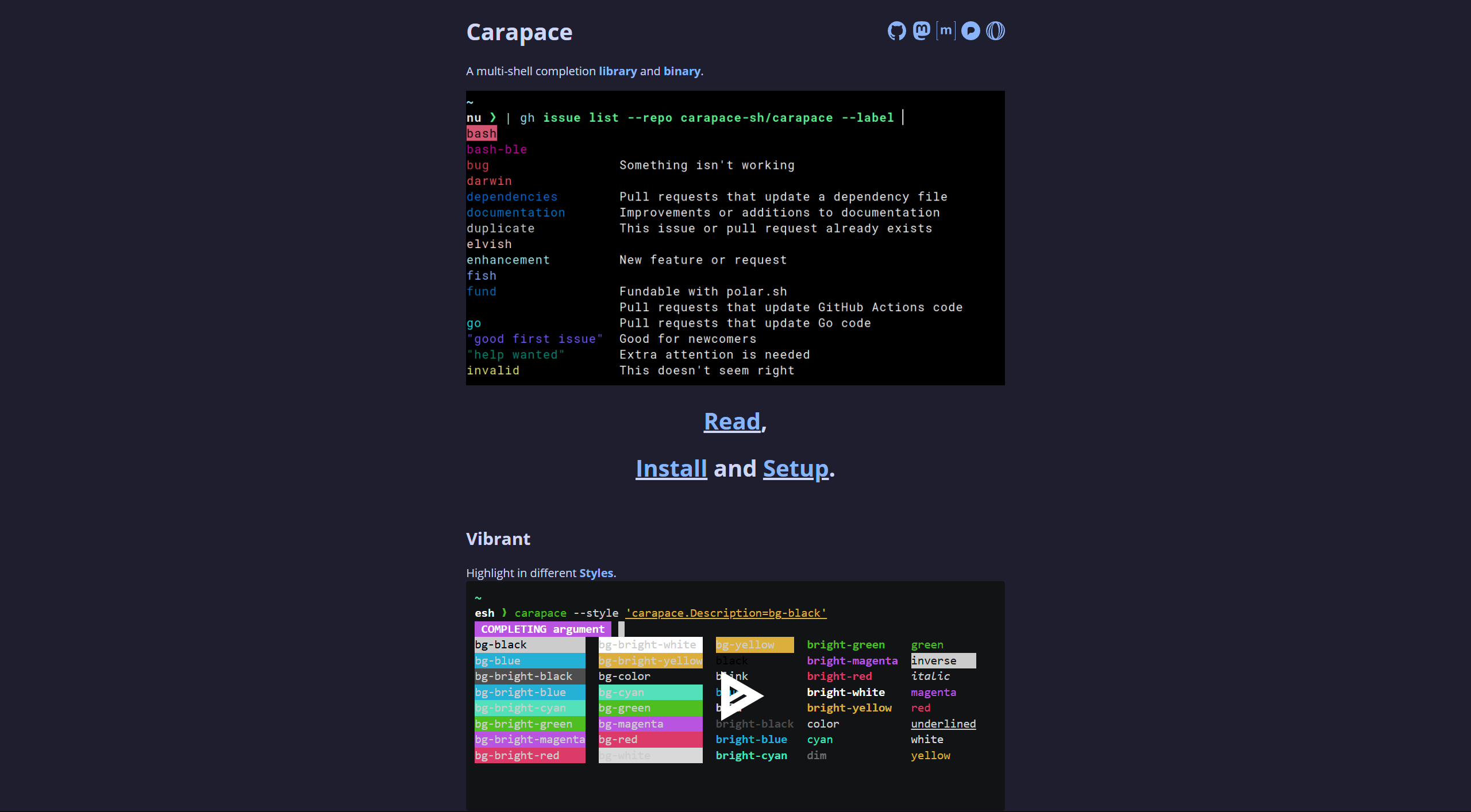Open the 'Read' link
The image size is (1471, 812).
pyautogui.click(x=732, y=422)
